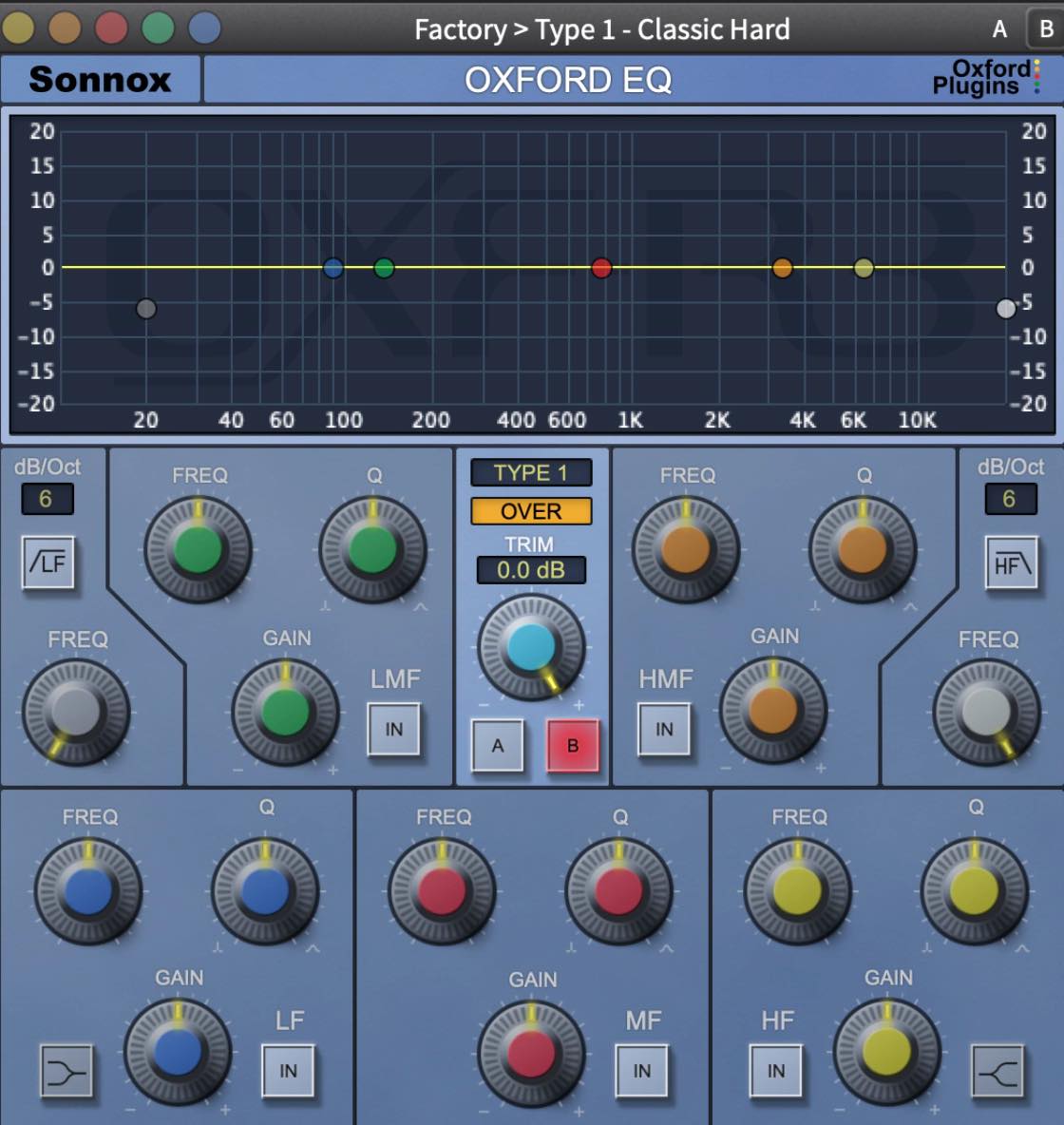
Task: Switch HF band shelf shape icon
Action: (997, 1071)
